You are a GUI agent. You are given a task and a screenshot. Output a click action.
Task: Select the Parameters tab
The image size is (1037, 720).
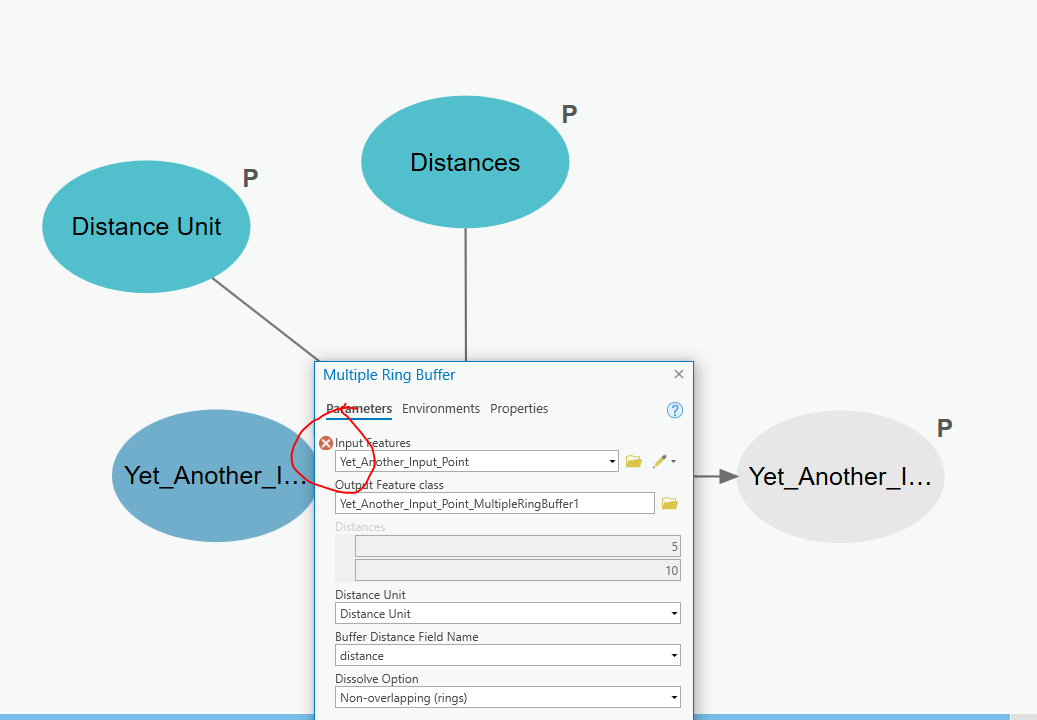coord(359,408)
